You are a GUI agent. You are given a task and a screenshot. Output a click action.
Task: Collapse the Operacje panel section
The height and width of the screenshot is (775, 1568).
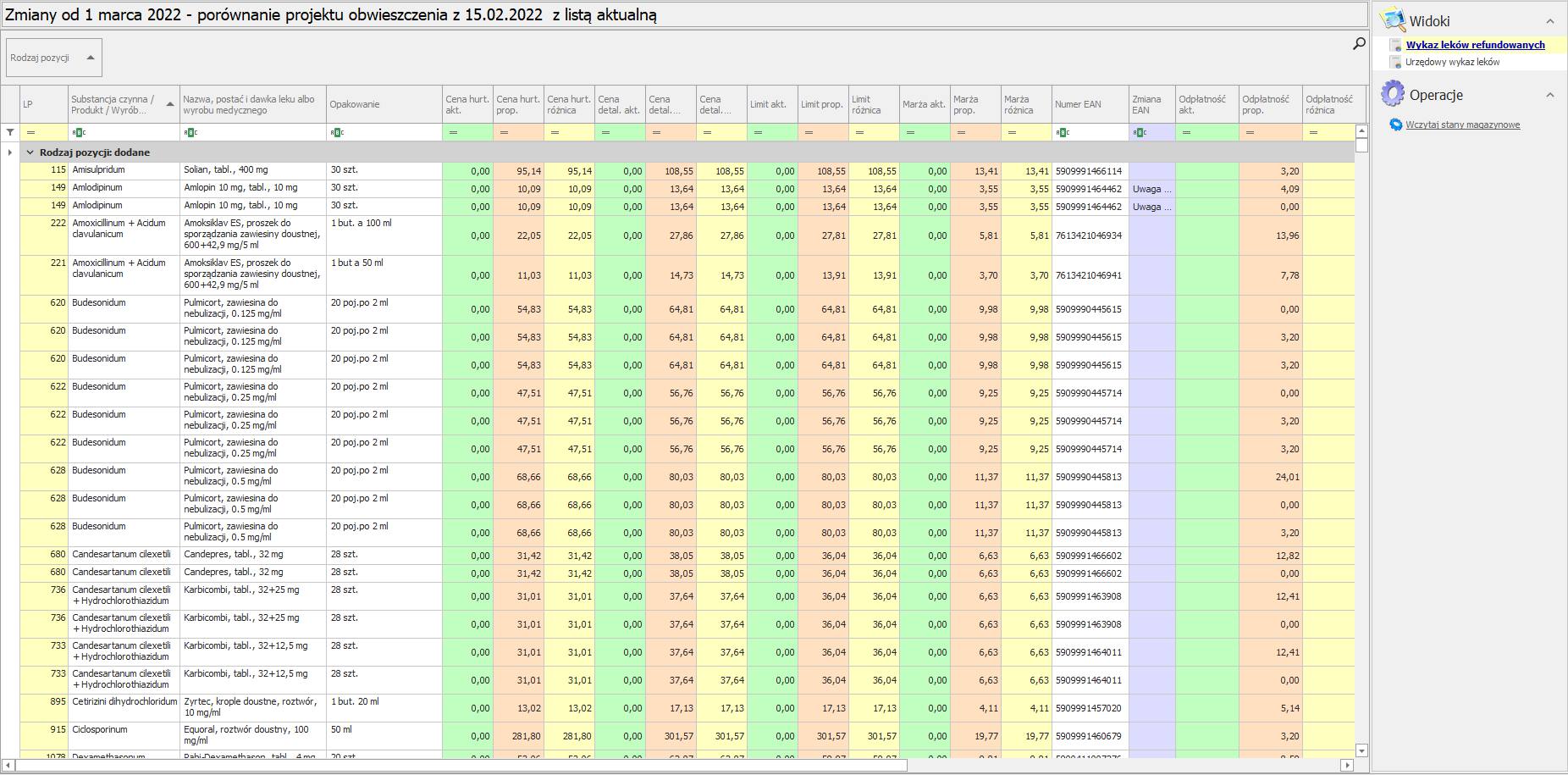(x=1550, y=95)
